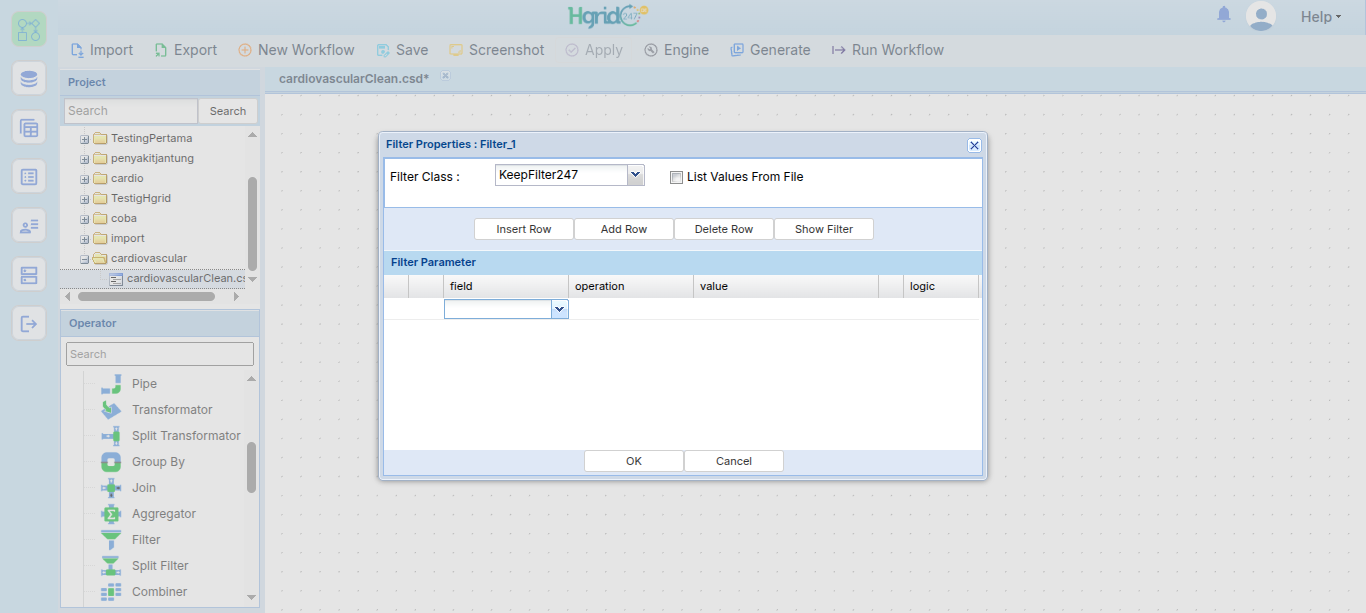Click the Show Filter button
This screenshot has width=1366, height=613.
coord(824,229)
